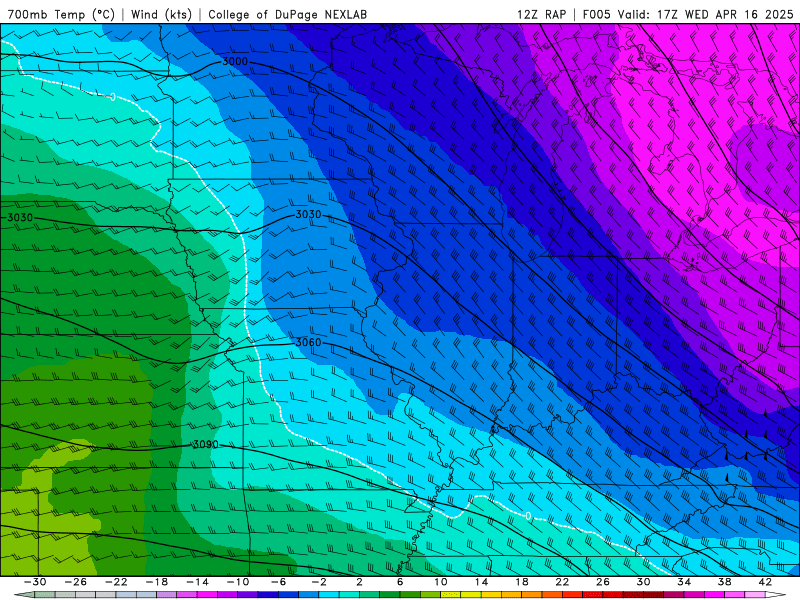Select the "-10" color scale label
This screenshot has width=800, height=600.
click(238, 582)
